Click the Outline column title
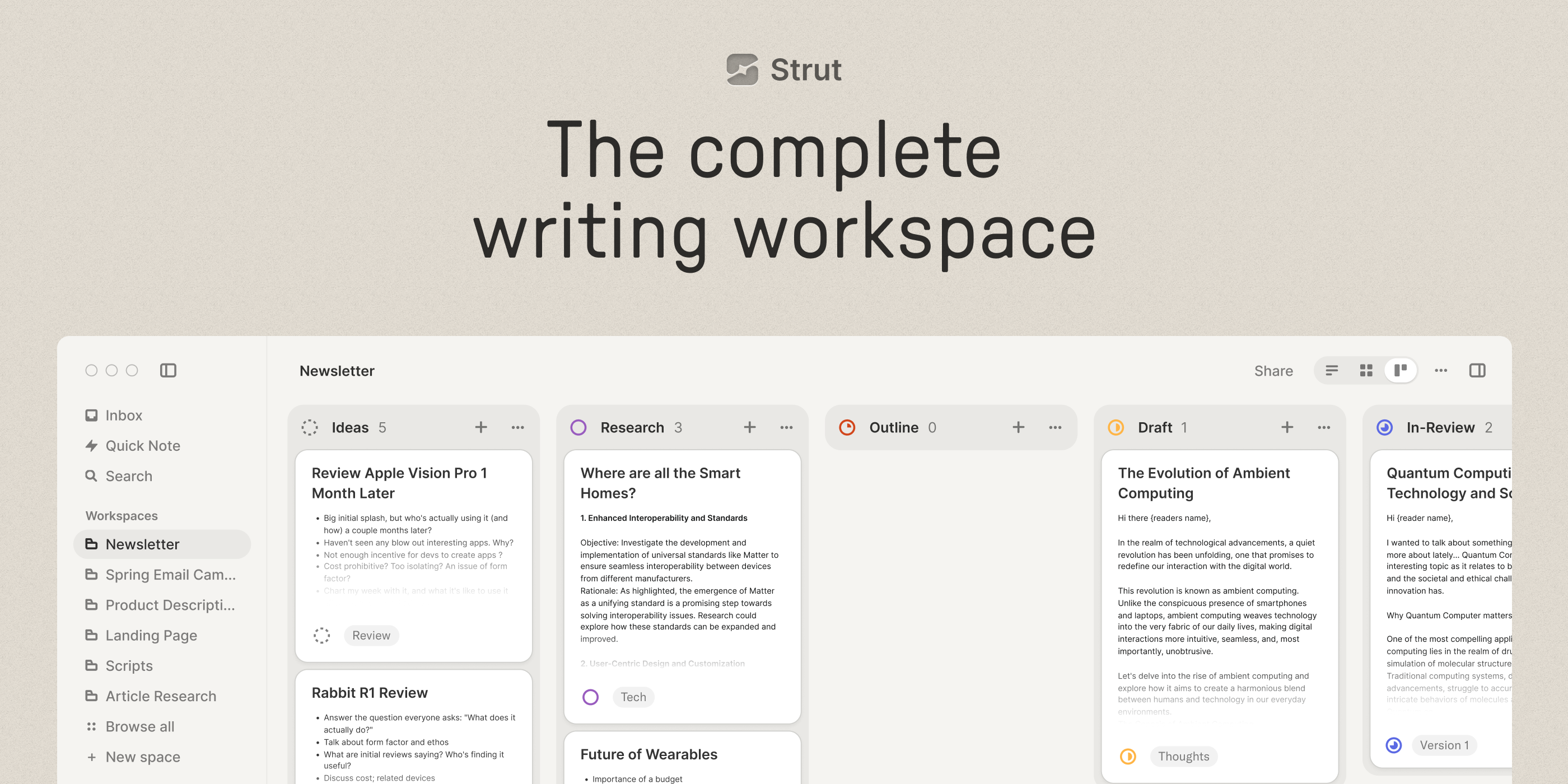1568x784 pixels. pyautogui.click(x=894, y=427)
